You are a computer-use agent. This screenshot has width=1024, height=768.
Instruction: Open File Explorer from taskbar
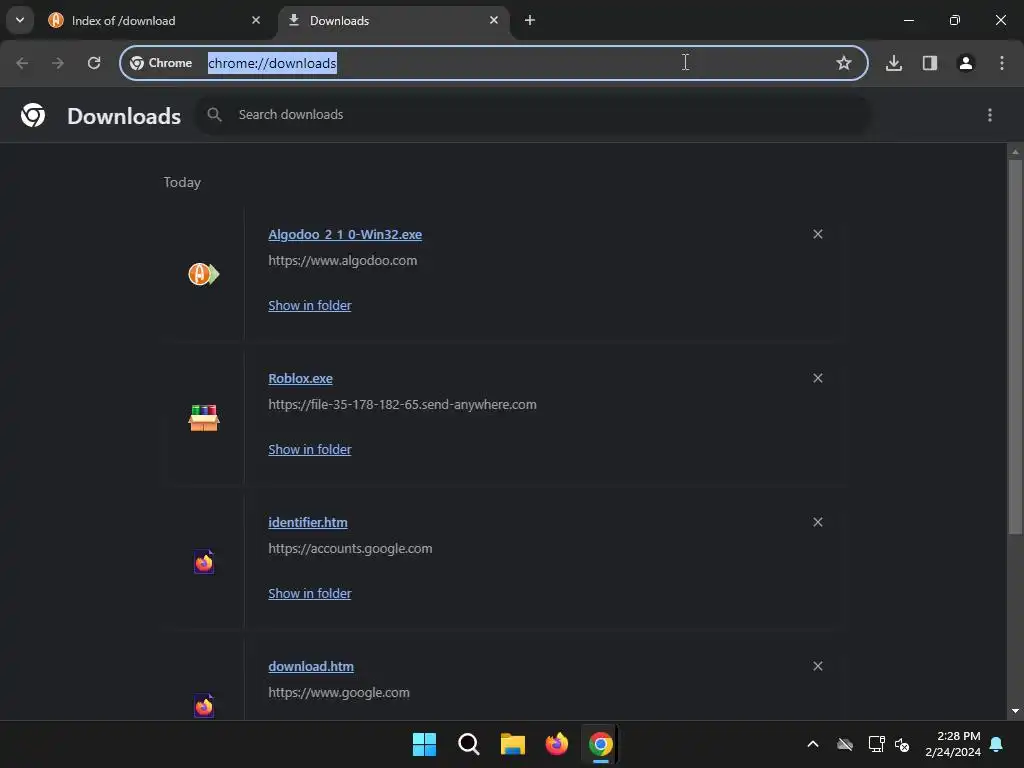coord(513,744)
